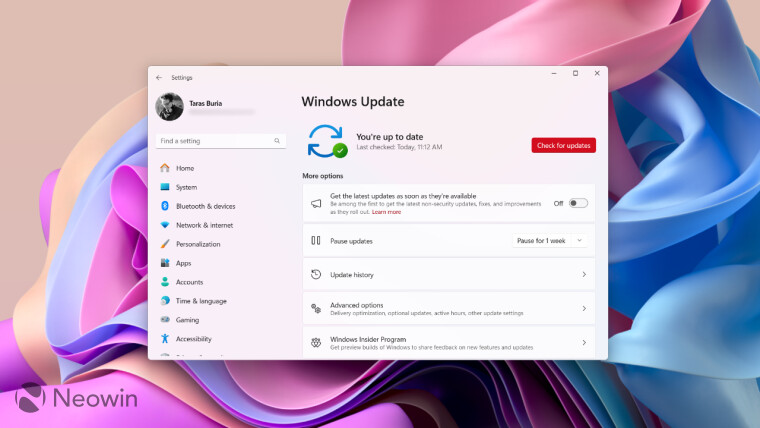Open Update history row
The image size is (760, 428).
pos(449,274)
